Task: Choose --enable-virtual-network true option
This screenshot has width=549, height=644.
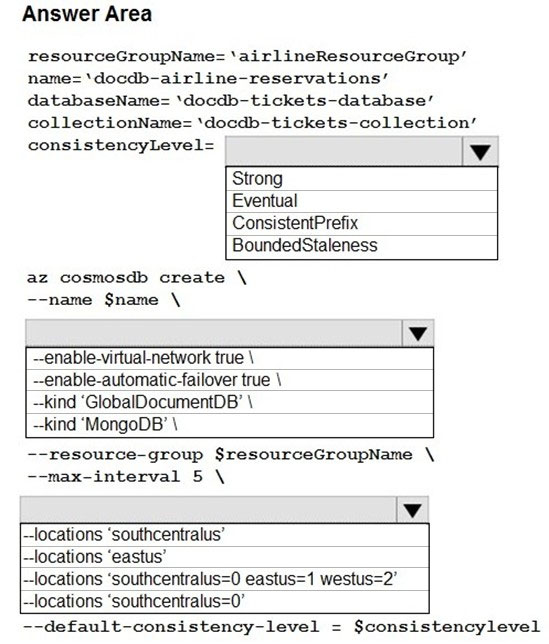Action: click(229, 358)
